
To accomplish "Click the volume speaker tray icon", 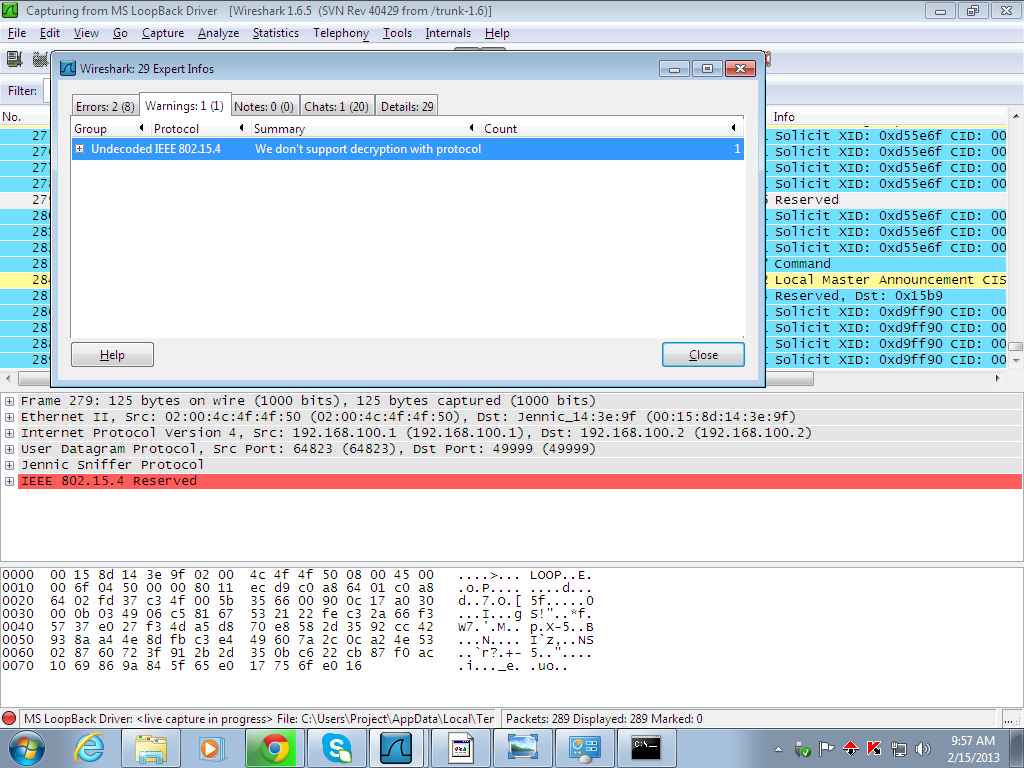I will (x=923, y=749).
